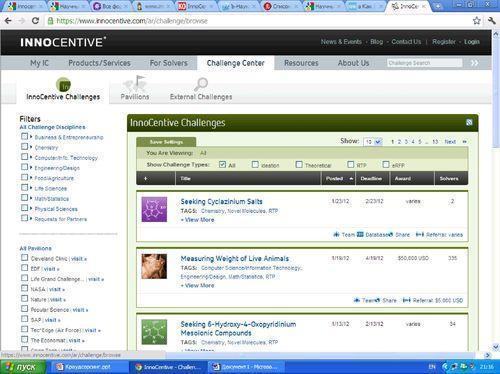Reload the page with refresh icon
The image size is (500, 374).
[35, 21]
